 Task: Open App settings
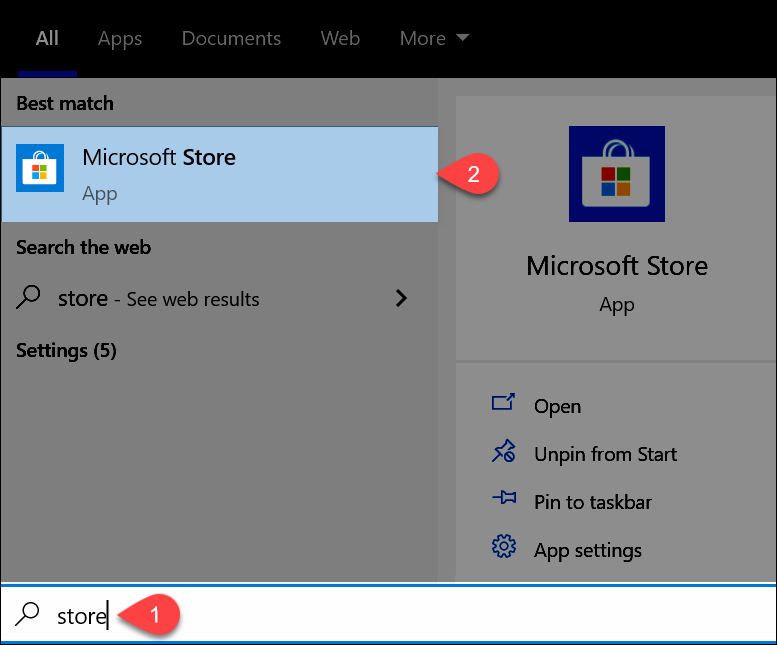[x=588, y=550]
